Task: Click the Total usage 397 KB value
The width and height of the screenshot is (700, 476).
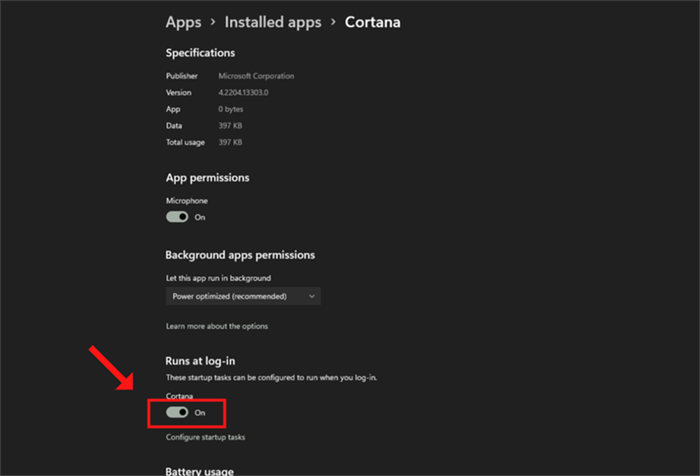Action: (230, 142)
